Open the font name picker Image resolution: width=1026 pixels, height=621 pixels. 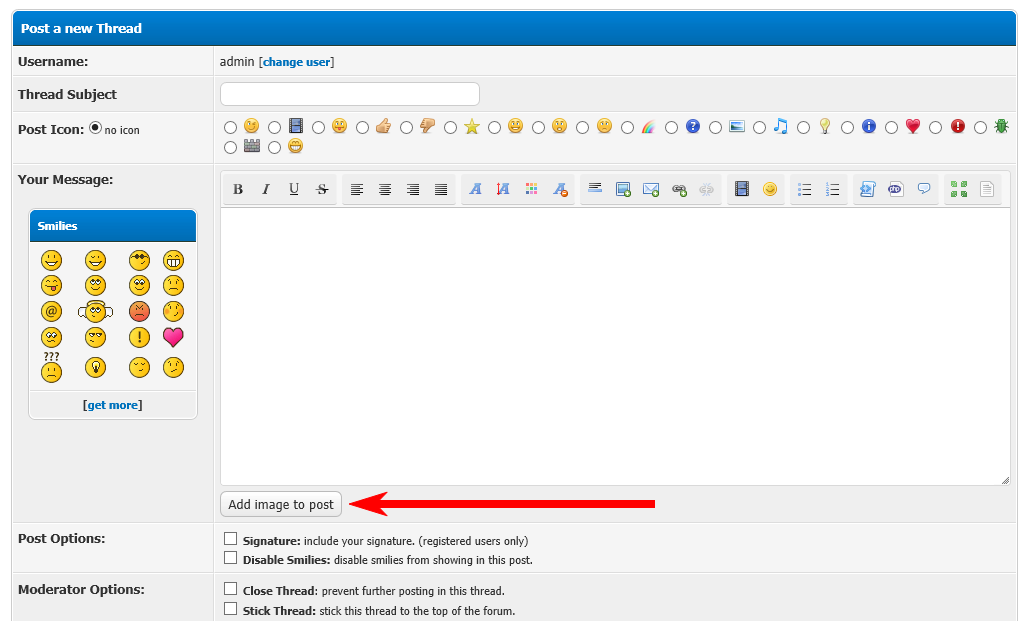pos(476,189)
